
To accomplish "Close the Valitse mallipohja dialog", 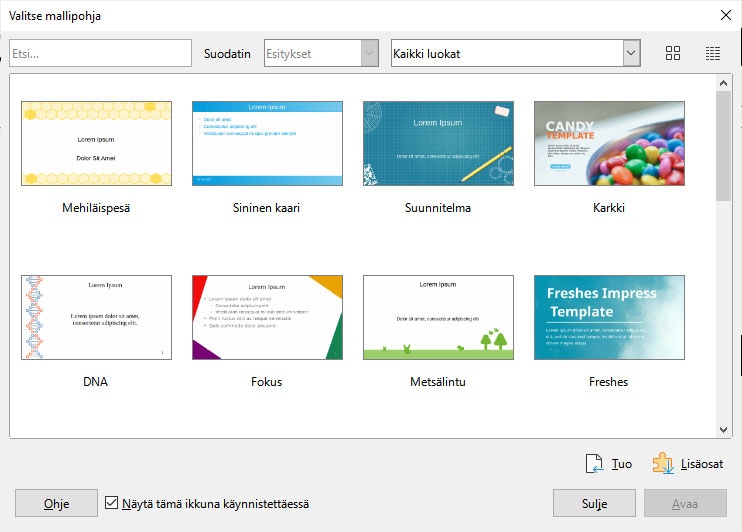I will [x=725, y=15].
